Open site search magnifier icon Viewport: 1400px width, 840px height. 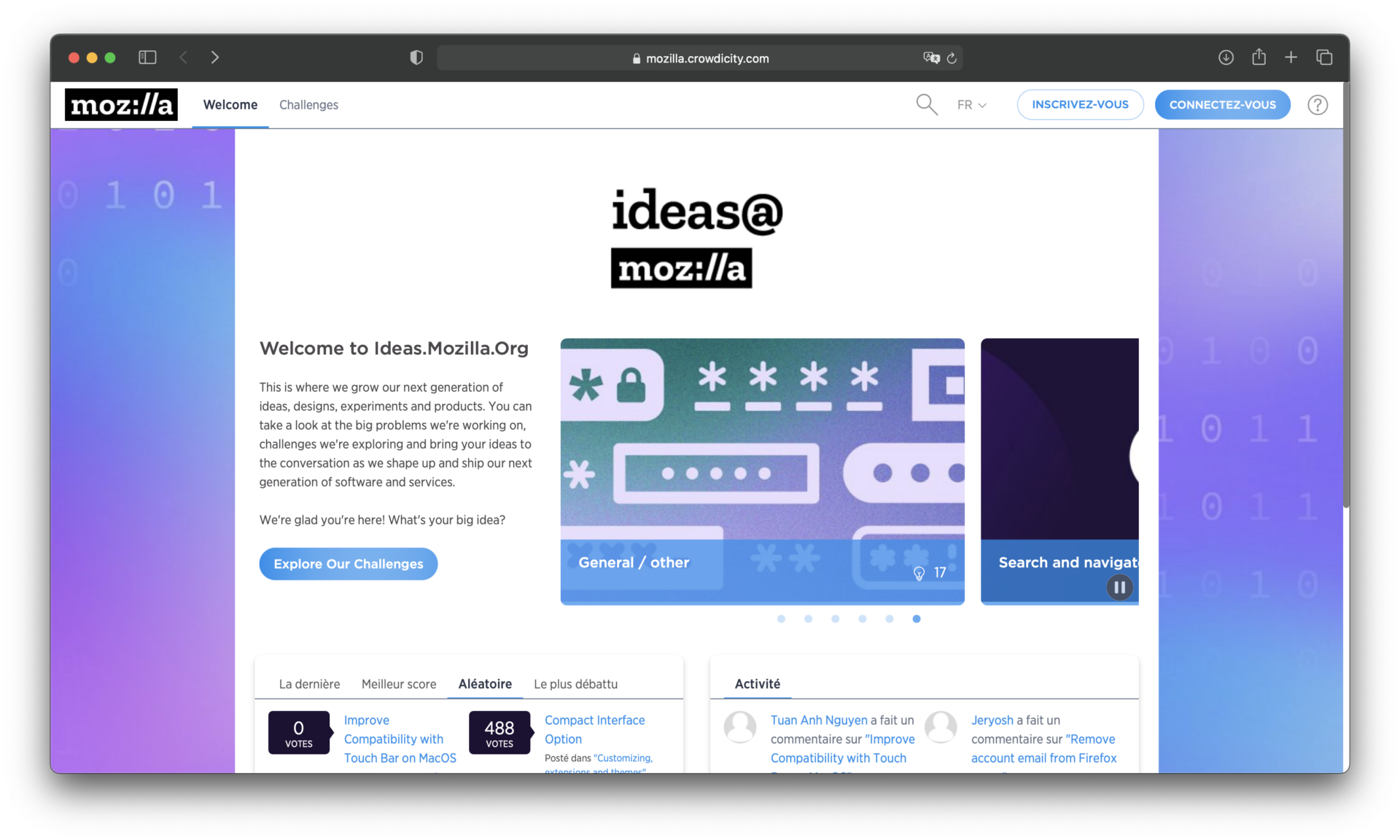point(927,104)
